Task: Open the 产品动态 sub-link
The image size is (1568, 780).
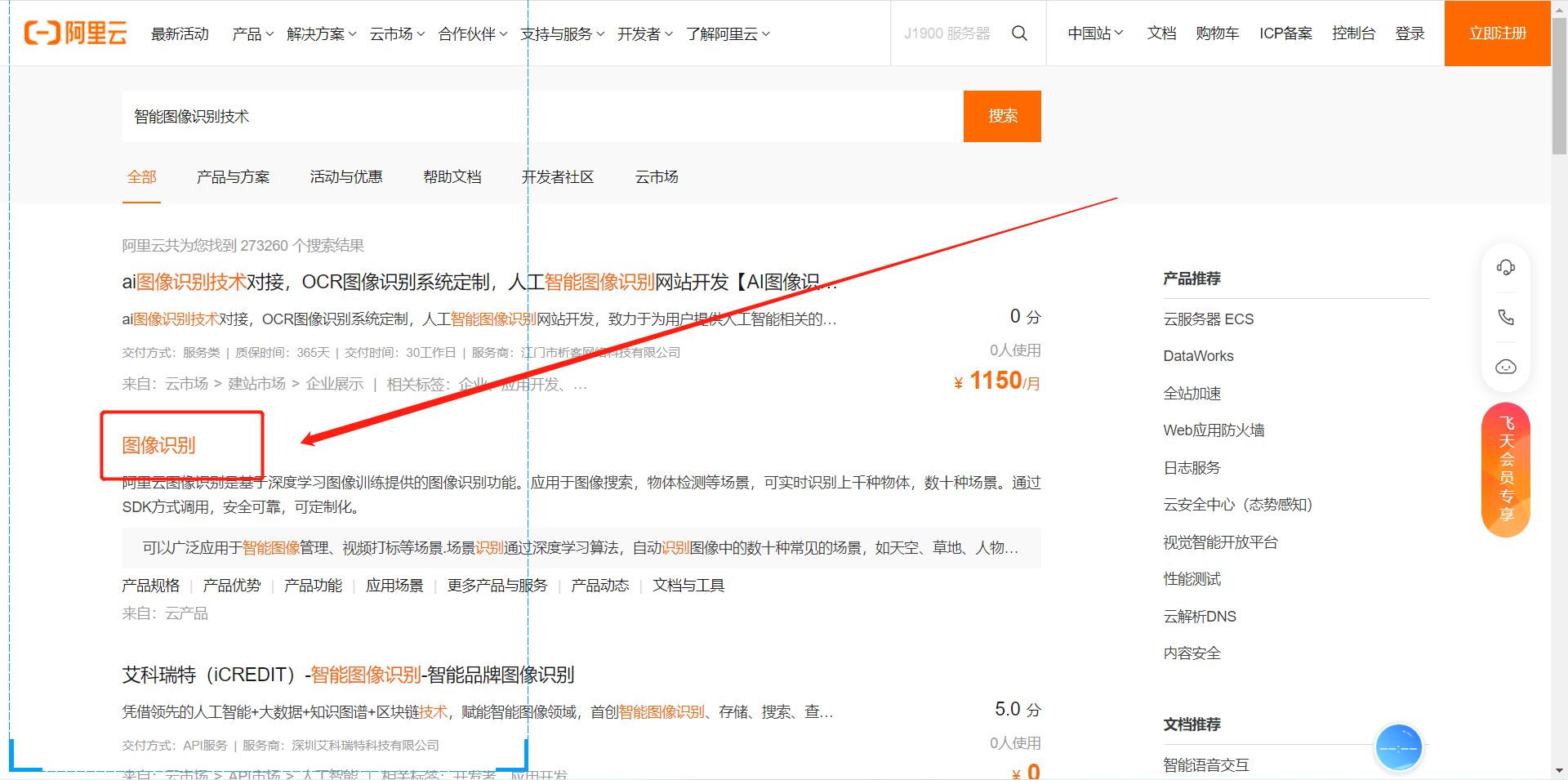Action: [x=600, y=586]
